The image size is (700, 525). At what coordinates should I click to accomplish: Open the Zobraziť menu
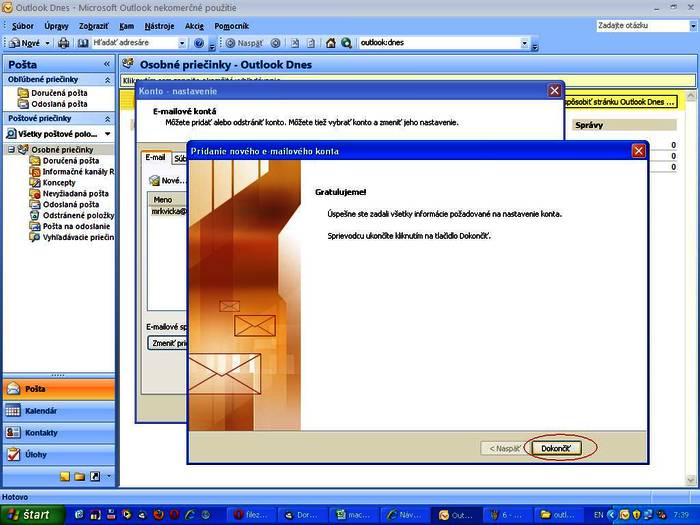[x=94, y=26]
